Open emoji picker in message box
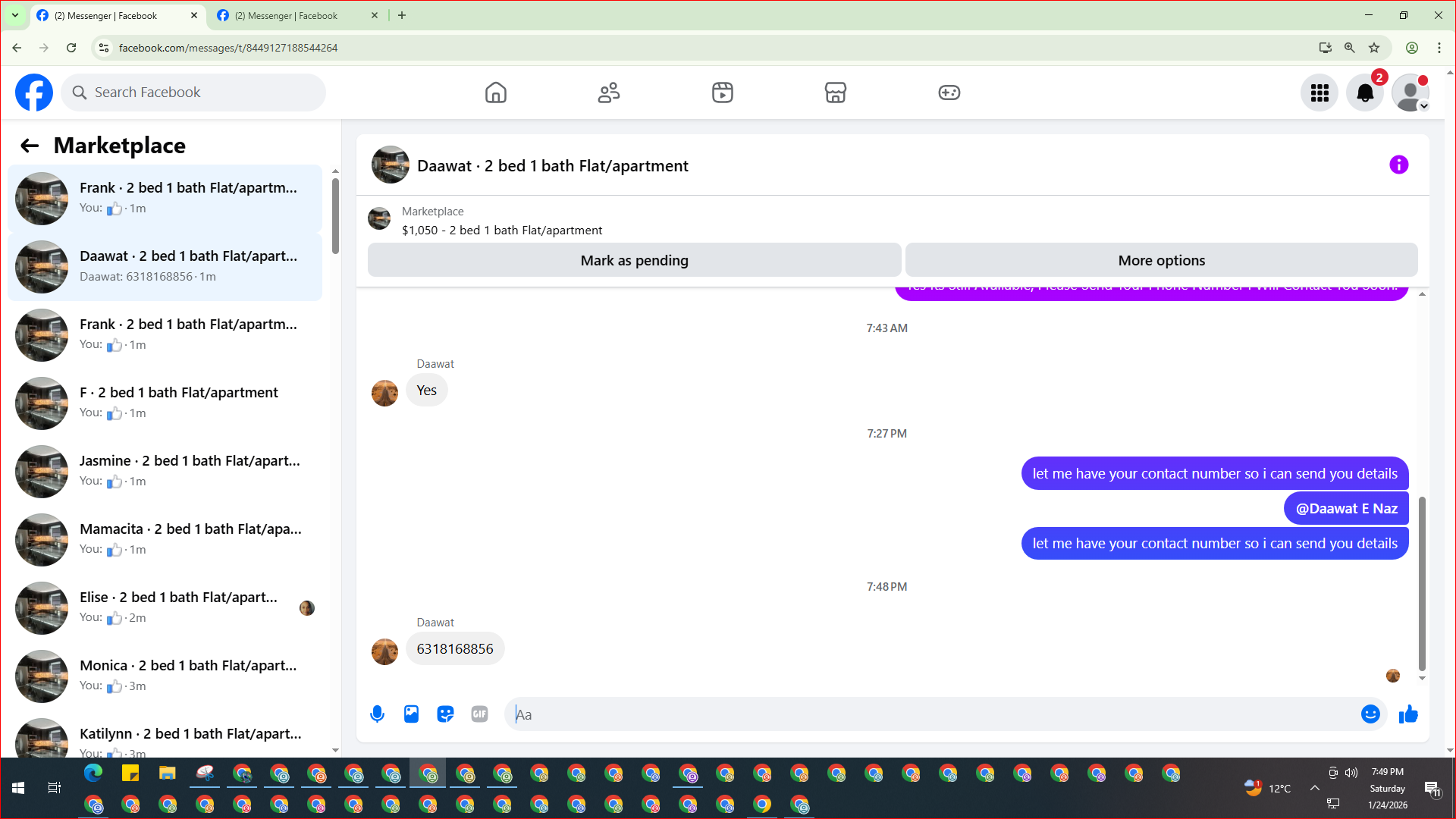 (1370, 714)
